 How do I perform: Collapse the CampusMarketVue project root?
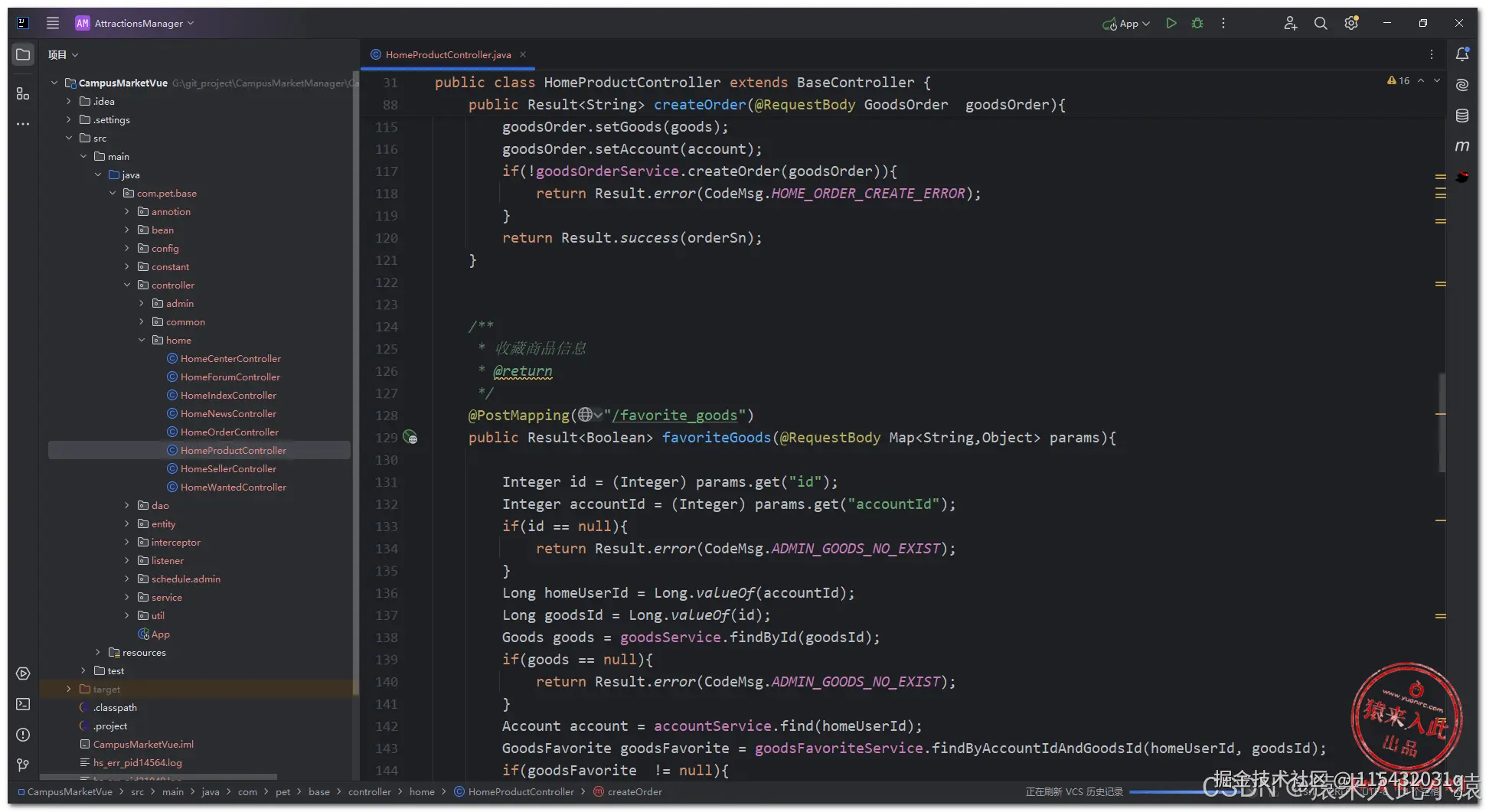point(54,83)
